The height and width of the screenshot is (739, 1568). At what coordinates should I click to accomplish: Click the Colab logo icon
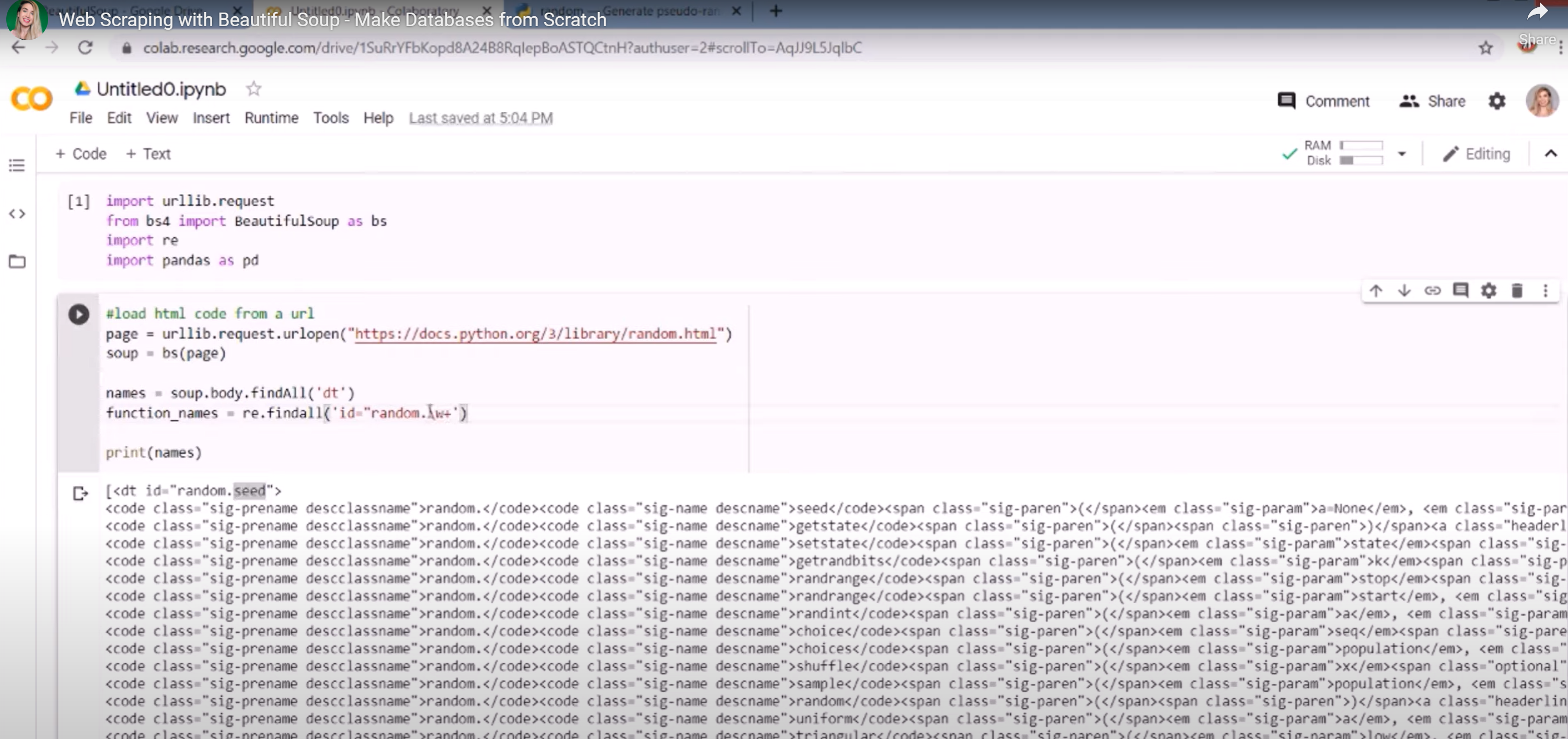click(x=32, y=99)
